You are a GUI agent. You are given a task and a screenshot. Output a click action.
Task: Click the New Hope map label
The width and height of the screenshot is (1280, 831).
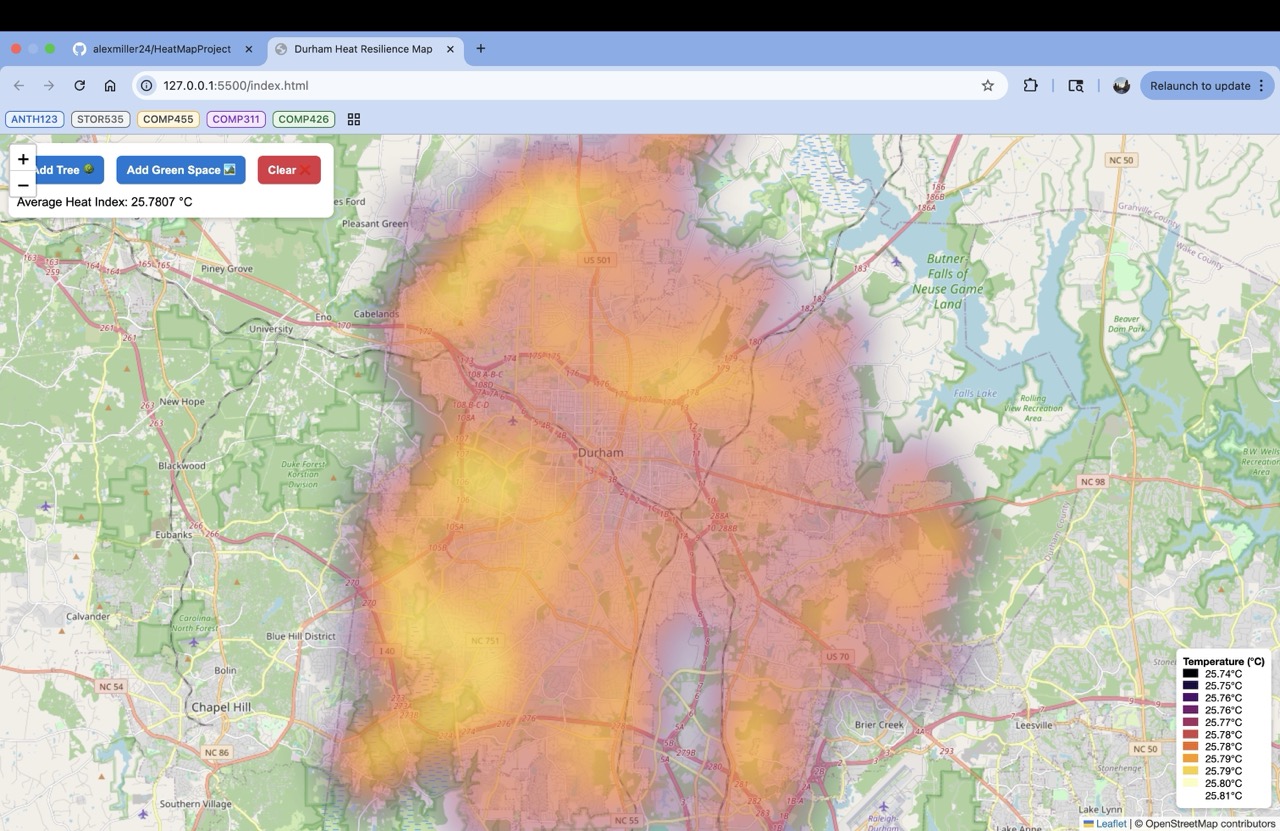[182, 402]
